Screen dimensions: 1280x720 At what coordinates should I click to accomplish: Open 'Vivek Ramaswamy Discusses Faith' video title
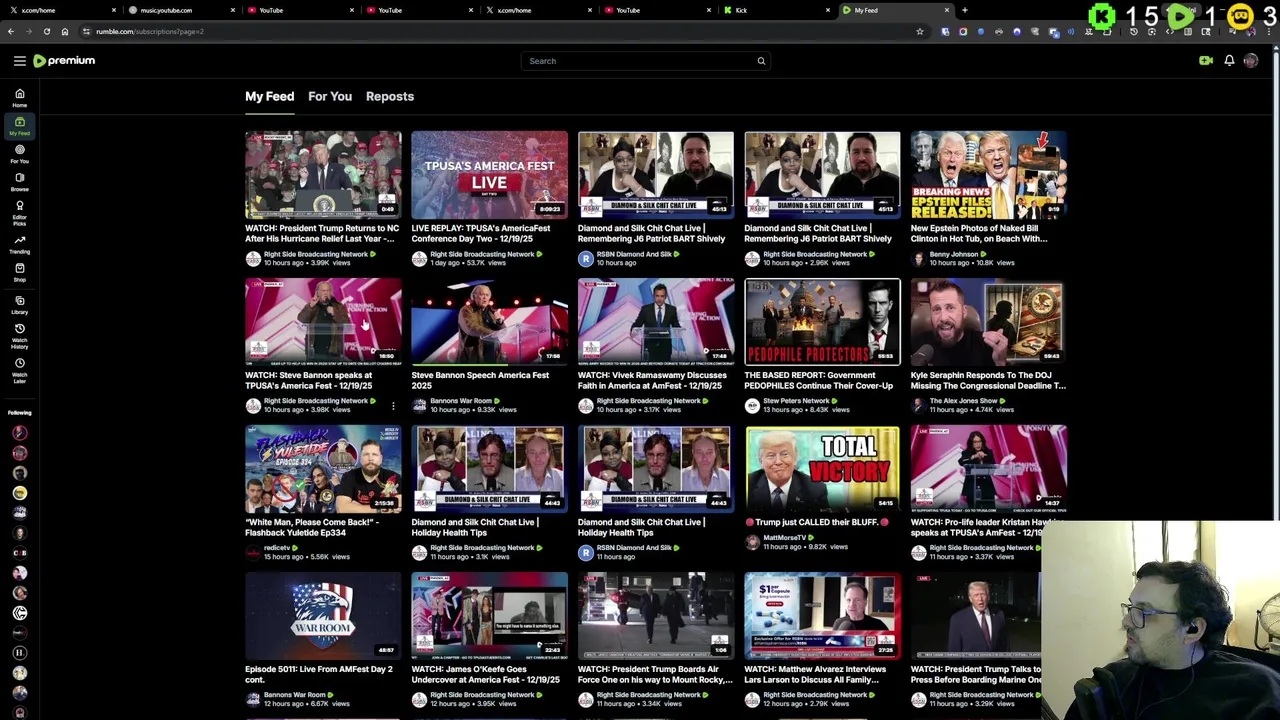[x=652, y=380]
